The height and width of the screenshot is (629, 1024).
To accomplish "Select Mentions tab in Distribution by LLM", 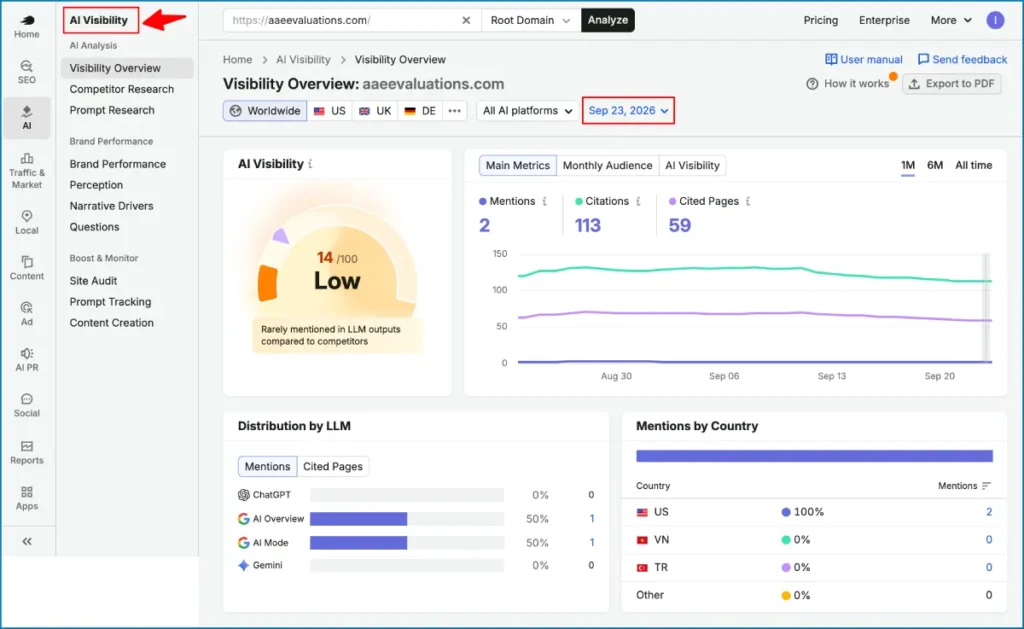I will click(x=267, y=466).
